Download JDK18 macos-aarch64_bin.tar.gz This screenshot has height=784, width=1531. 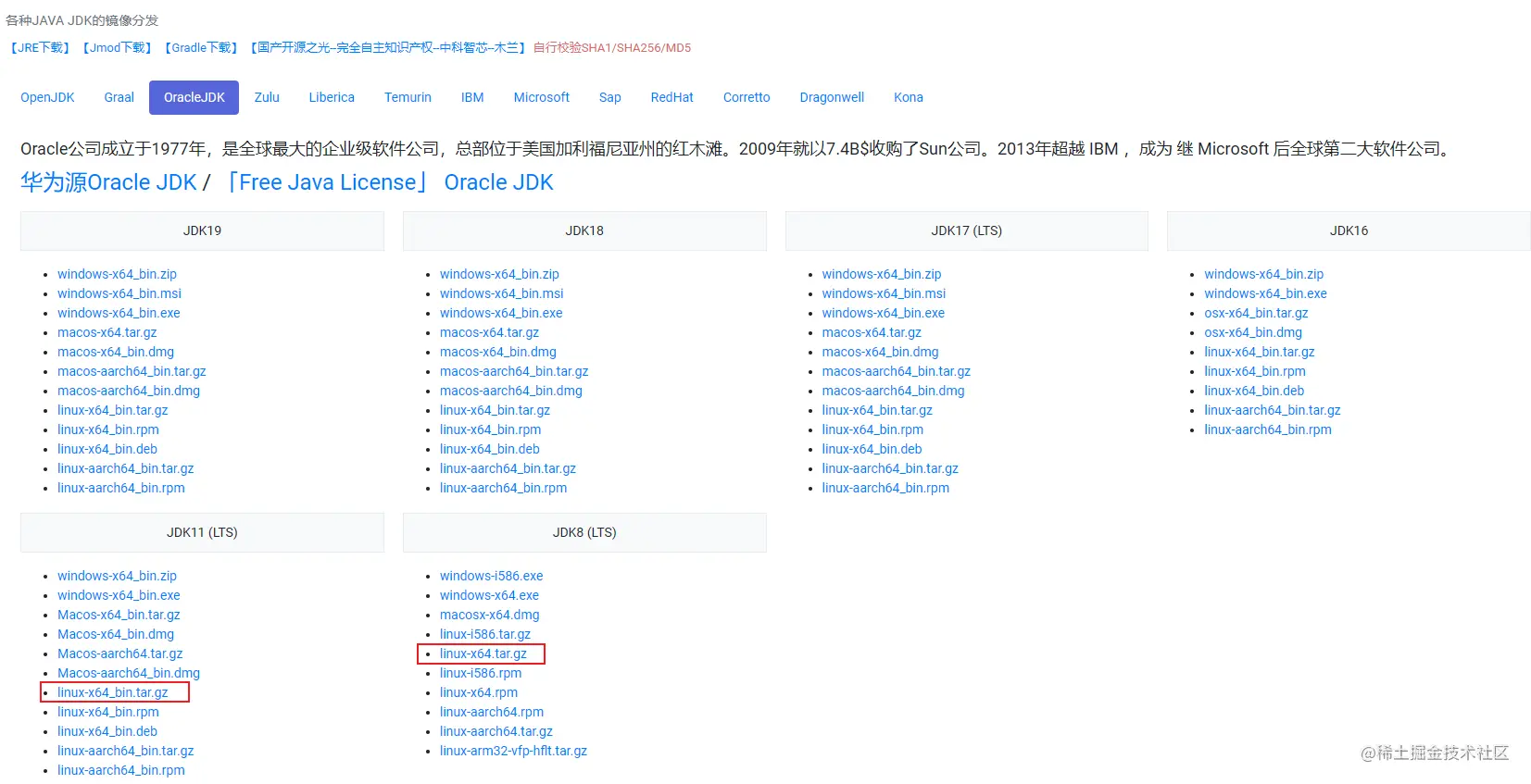(514, 371)
